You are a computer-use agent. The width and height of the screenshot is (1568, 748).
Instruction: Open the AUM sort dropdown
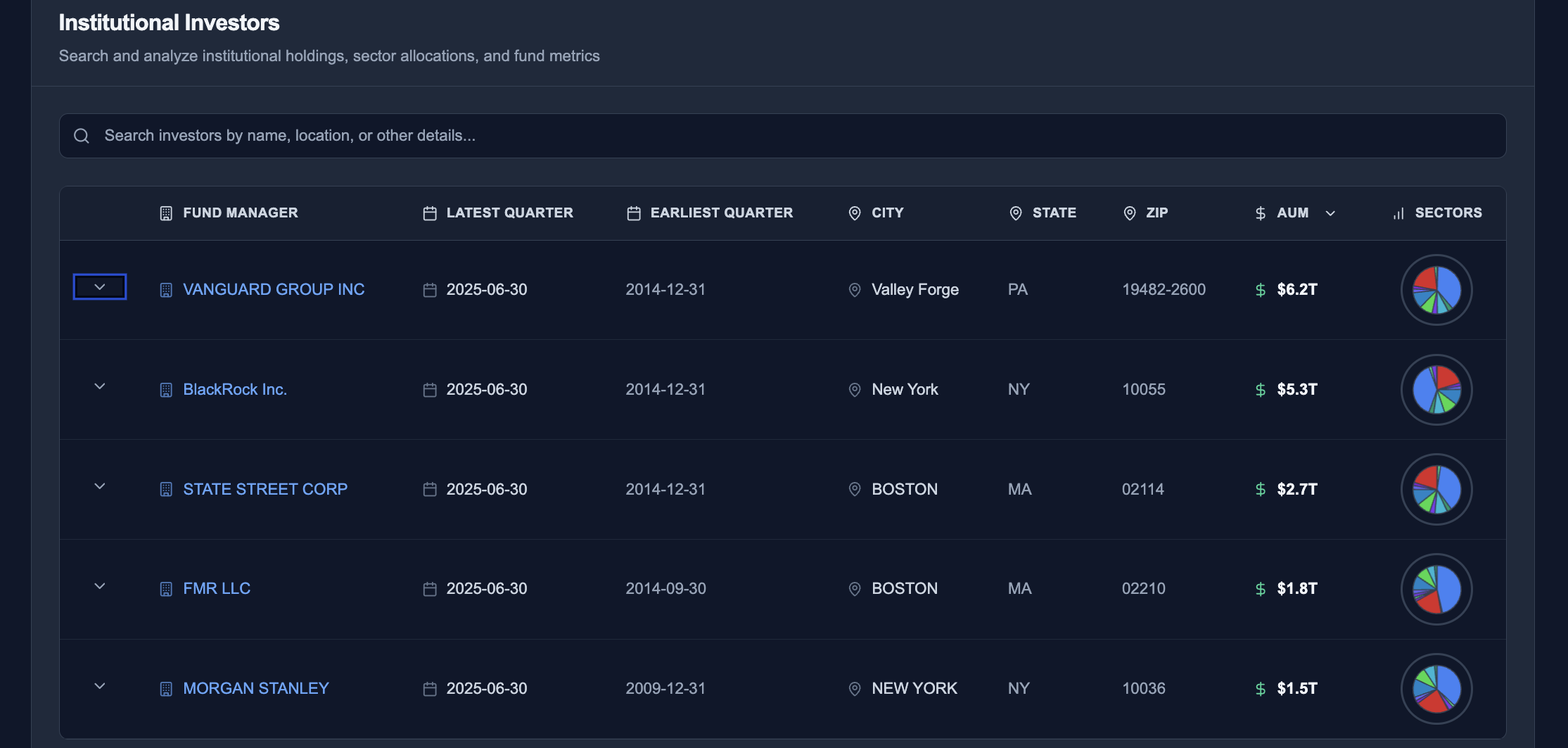pyautogui.click(x=1331, y=213)
